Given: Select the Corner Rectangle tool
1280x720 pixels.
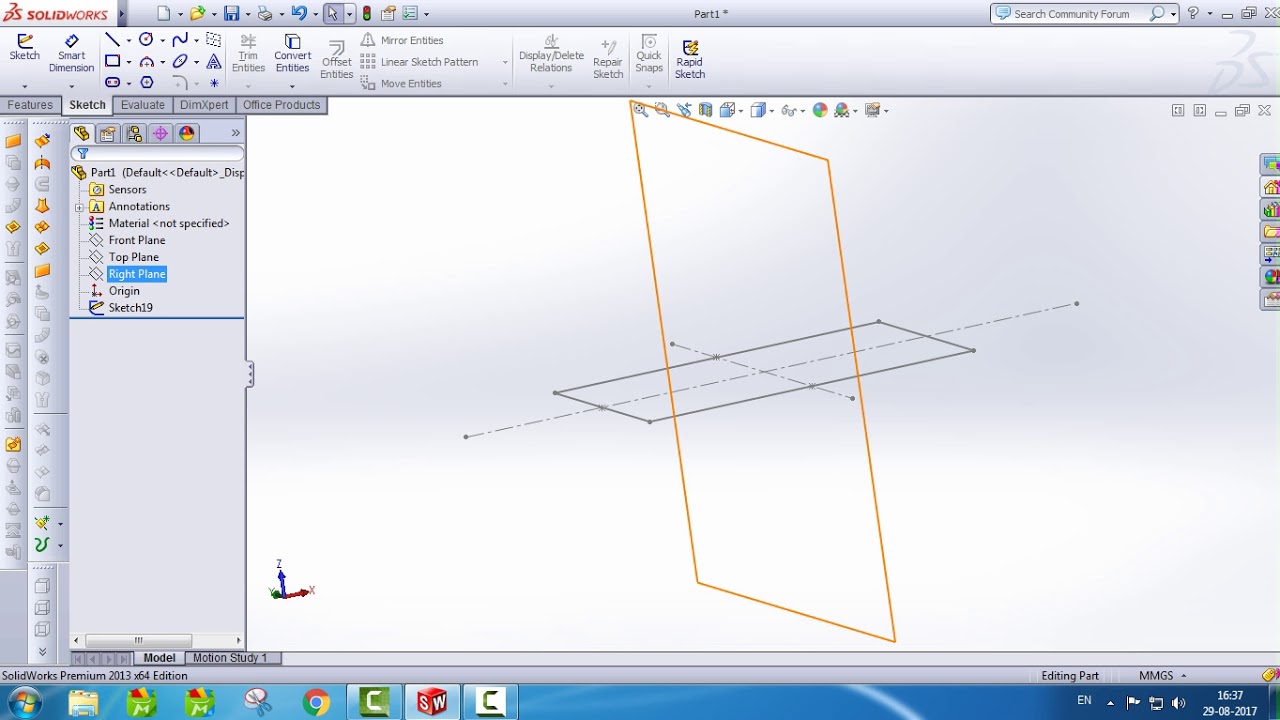Looking at the screenshot, I should (112, 61).
